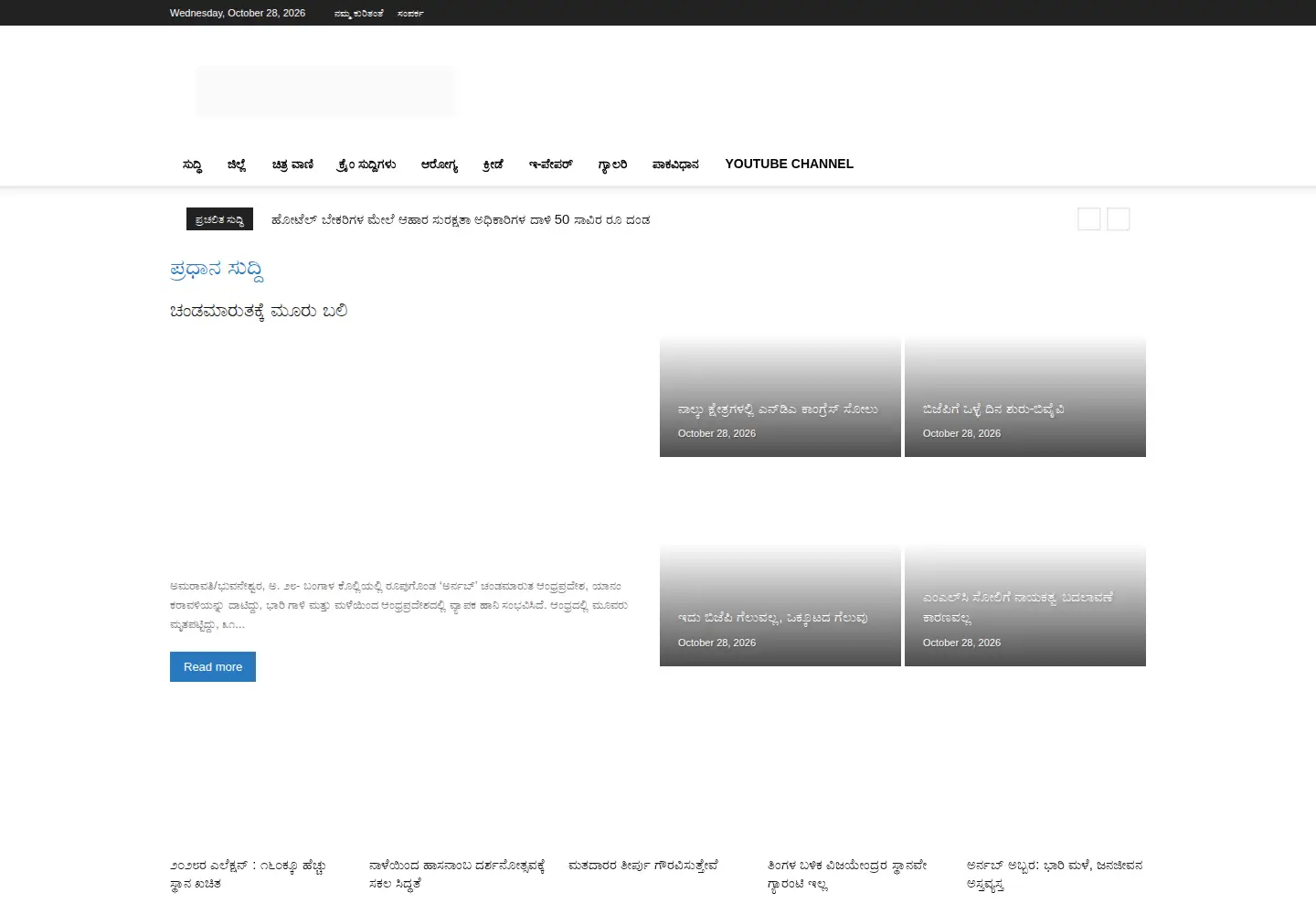Open the YOUTUBE CHANNEL menu item
Image resolution: width=1316 pixels, height=914 pixels.
(790, 164)
